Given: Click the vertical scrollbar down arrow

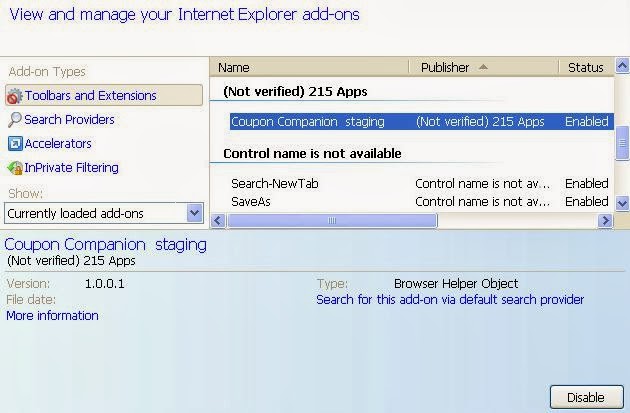Looking at the screenshot, I should [622, 203].
